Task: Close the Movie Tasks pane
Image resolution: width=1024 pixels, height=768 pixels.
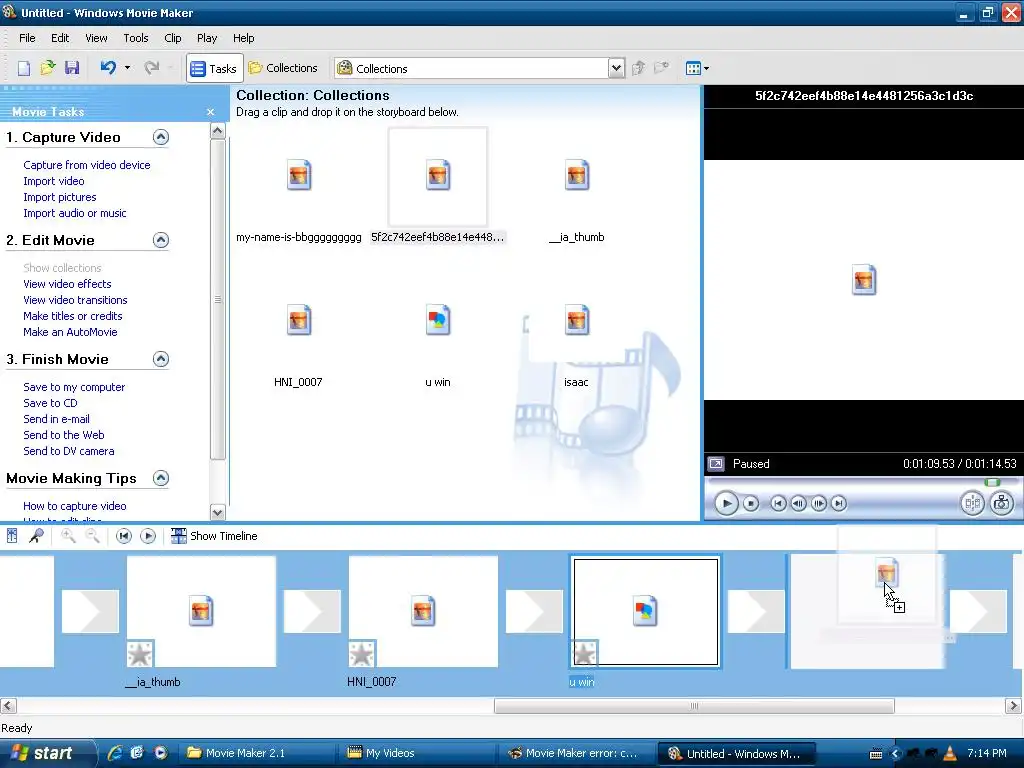Action: pyautogui.click(x=210, y=112)
